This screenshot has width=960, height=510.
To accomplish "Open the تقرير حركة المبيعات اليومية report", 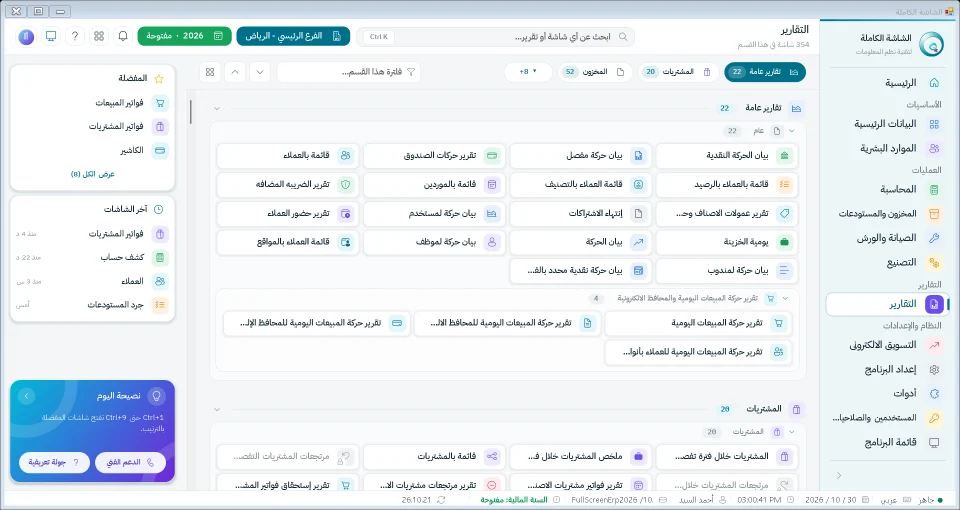I will (698, 323).
